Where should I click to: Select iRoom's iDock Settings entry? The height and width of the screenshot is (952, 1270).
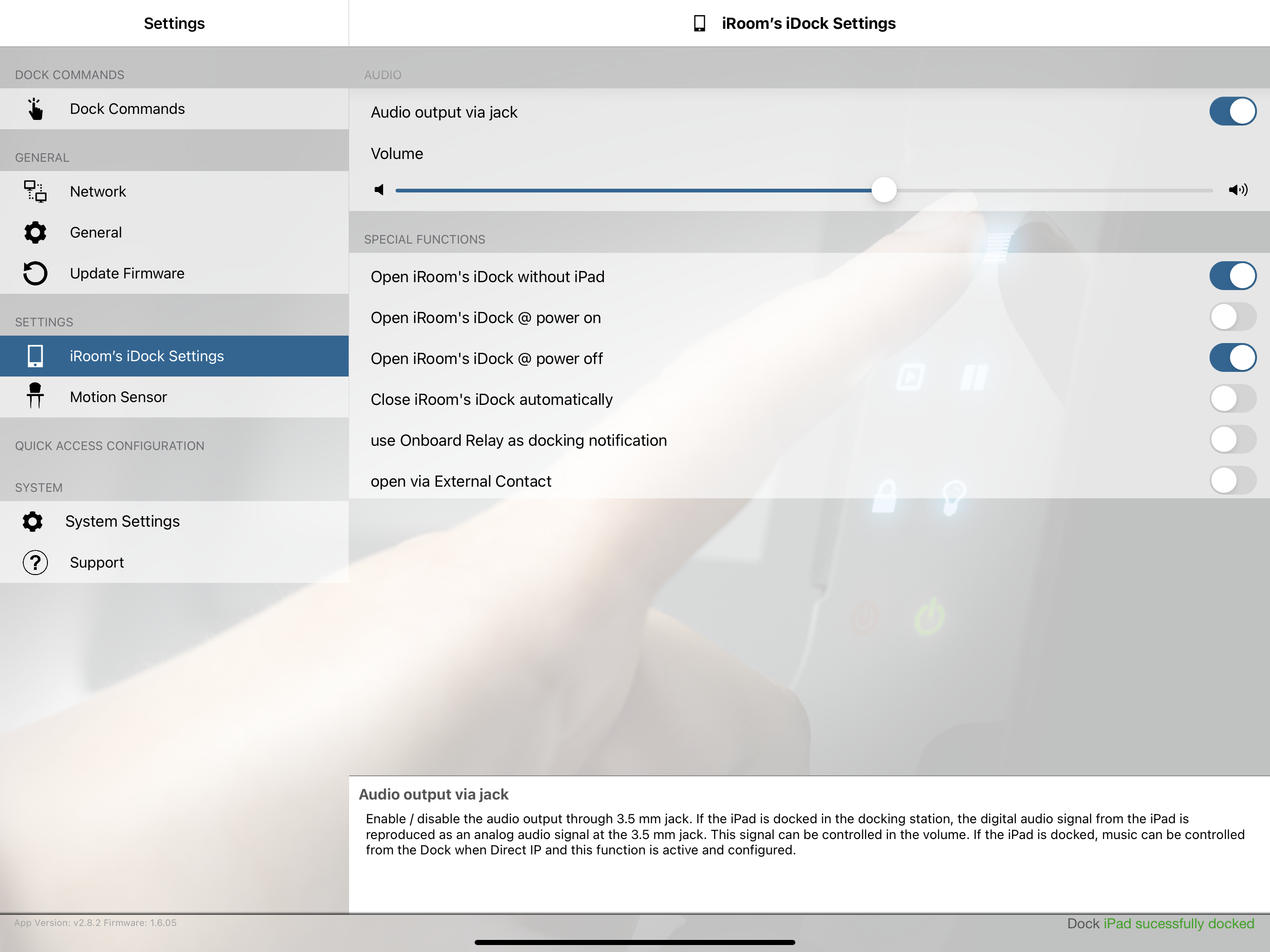click(x=174, y=356)
